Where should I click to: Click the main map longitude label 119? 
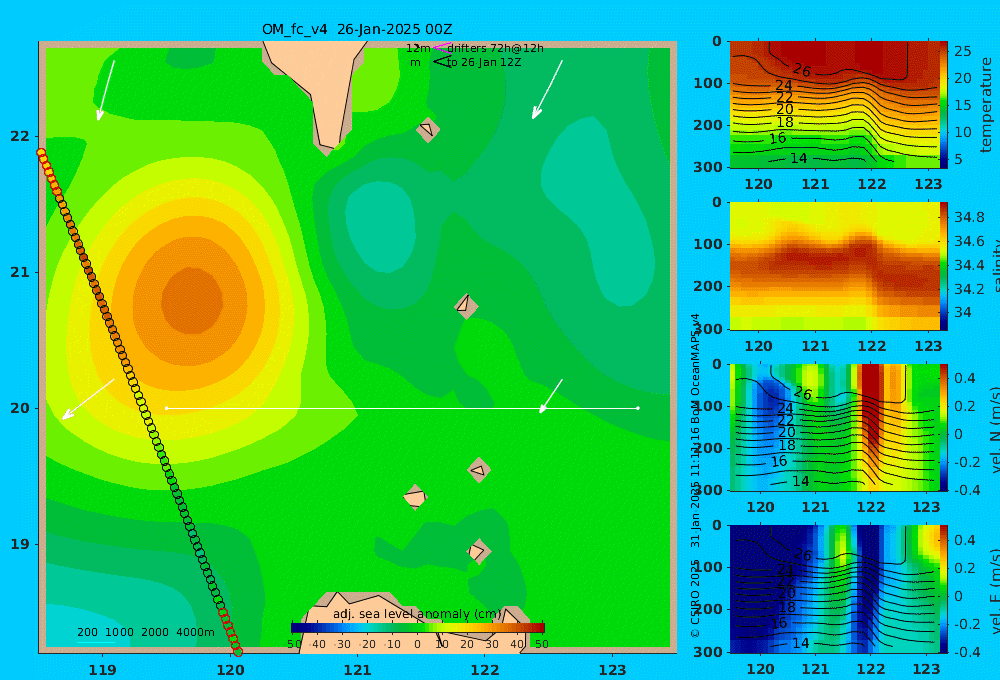click(x=103, y=670)
